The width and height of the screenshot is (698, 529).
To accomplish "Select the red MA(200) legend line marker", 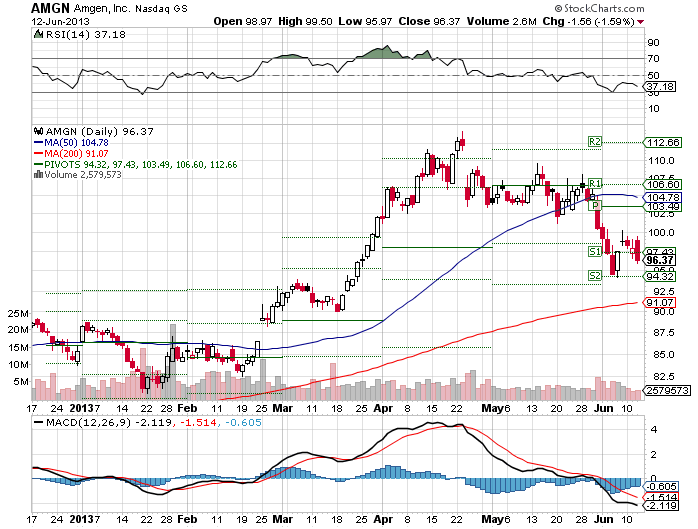I will 39,154.
